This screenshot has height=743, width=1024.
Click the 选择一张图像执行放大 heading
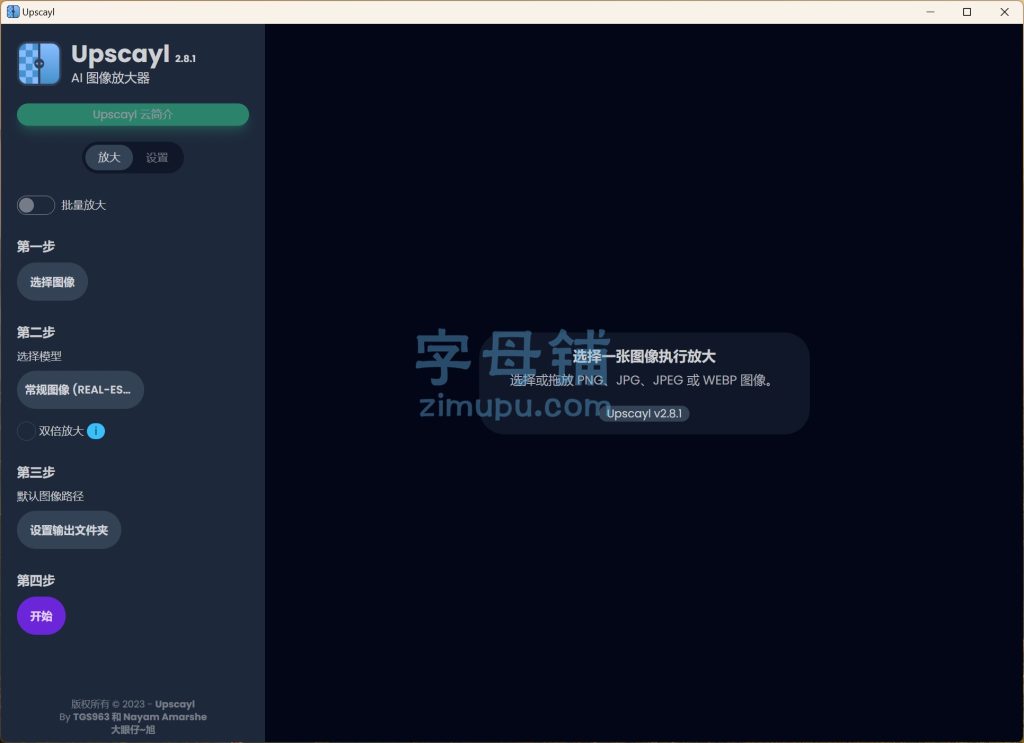644,356
